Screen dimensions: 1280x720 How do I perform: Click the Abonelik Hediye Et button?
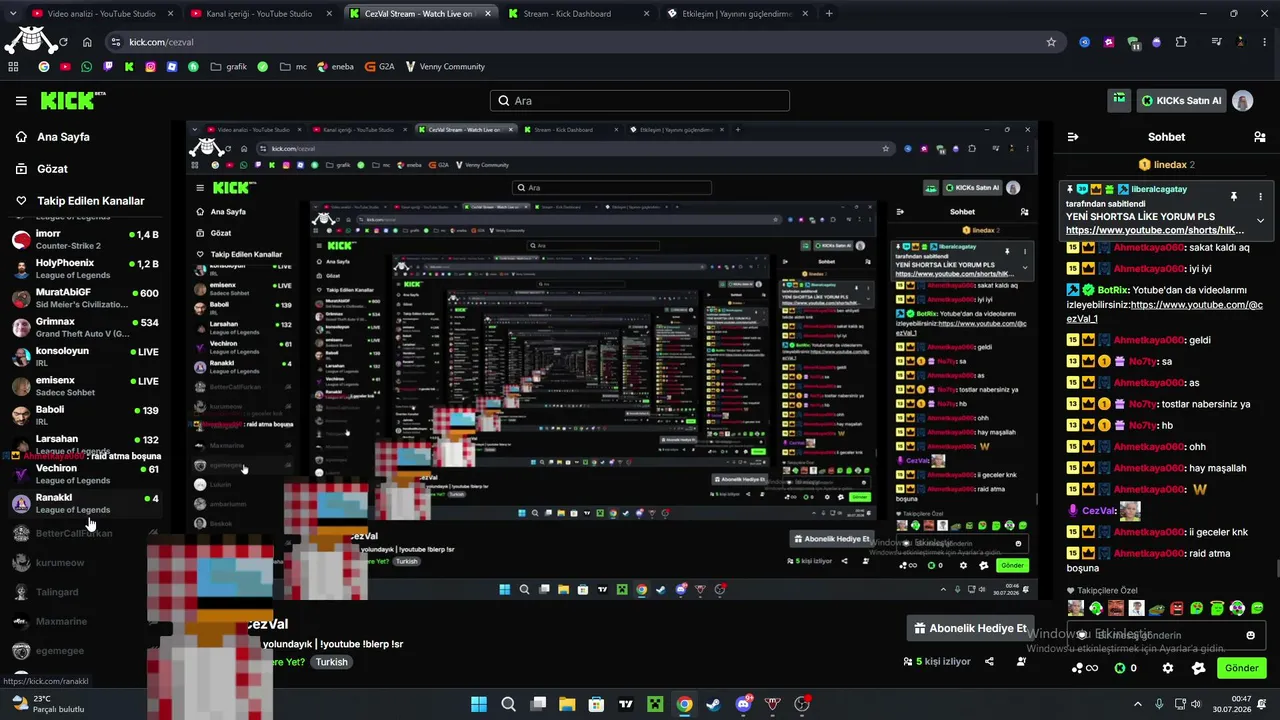point(969,628)
